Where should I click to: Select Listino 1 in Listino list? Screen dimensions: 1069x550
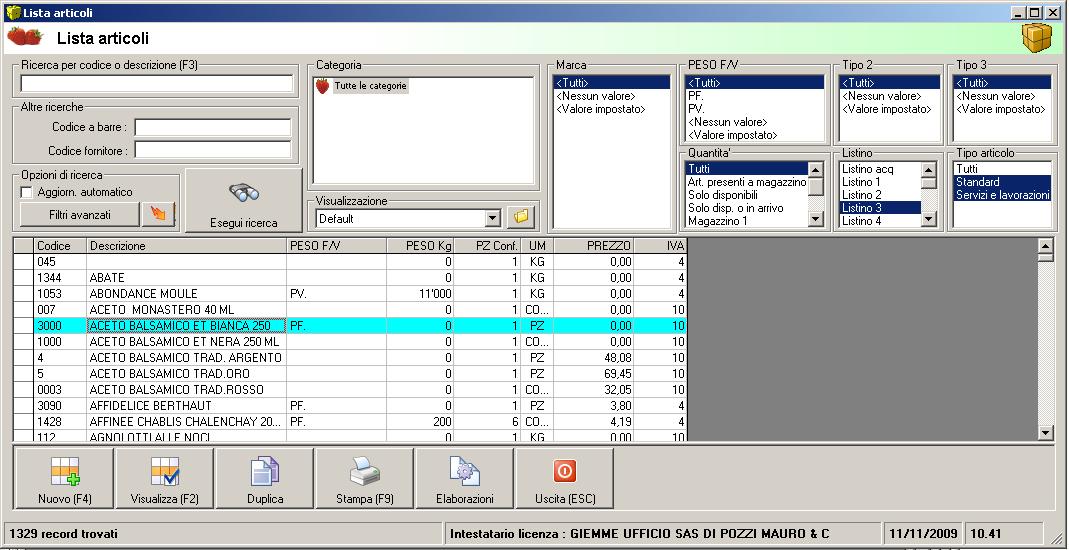[861, 182]
